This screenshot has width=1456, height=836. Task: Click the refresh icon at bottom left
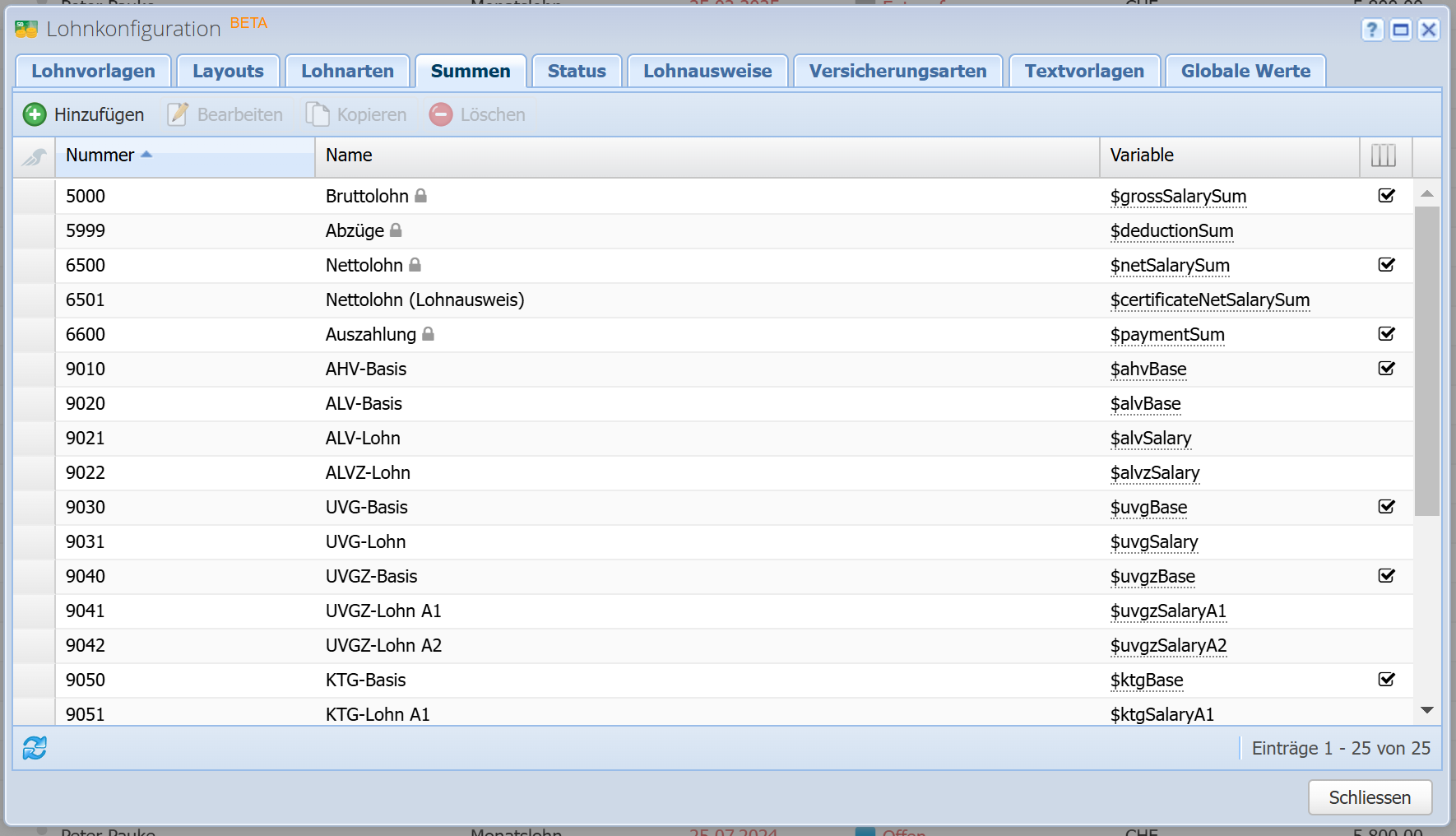(35, 748)
